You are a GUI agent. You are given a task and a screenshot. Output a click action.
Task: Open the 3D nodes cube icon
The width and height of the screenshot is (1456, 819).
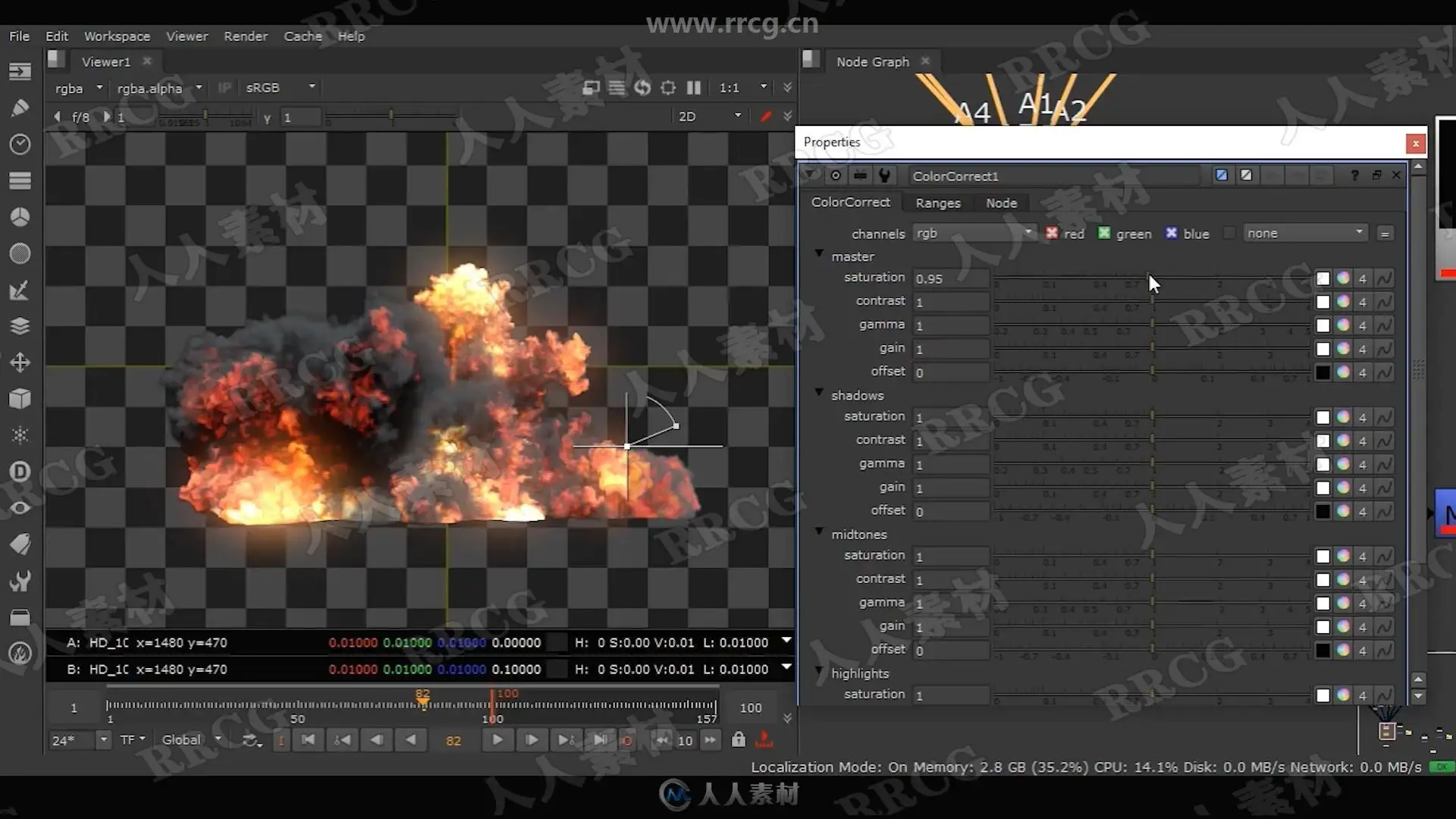pos(20,399)
